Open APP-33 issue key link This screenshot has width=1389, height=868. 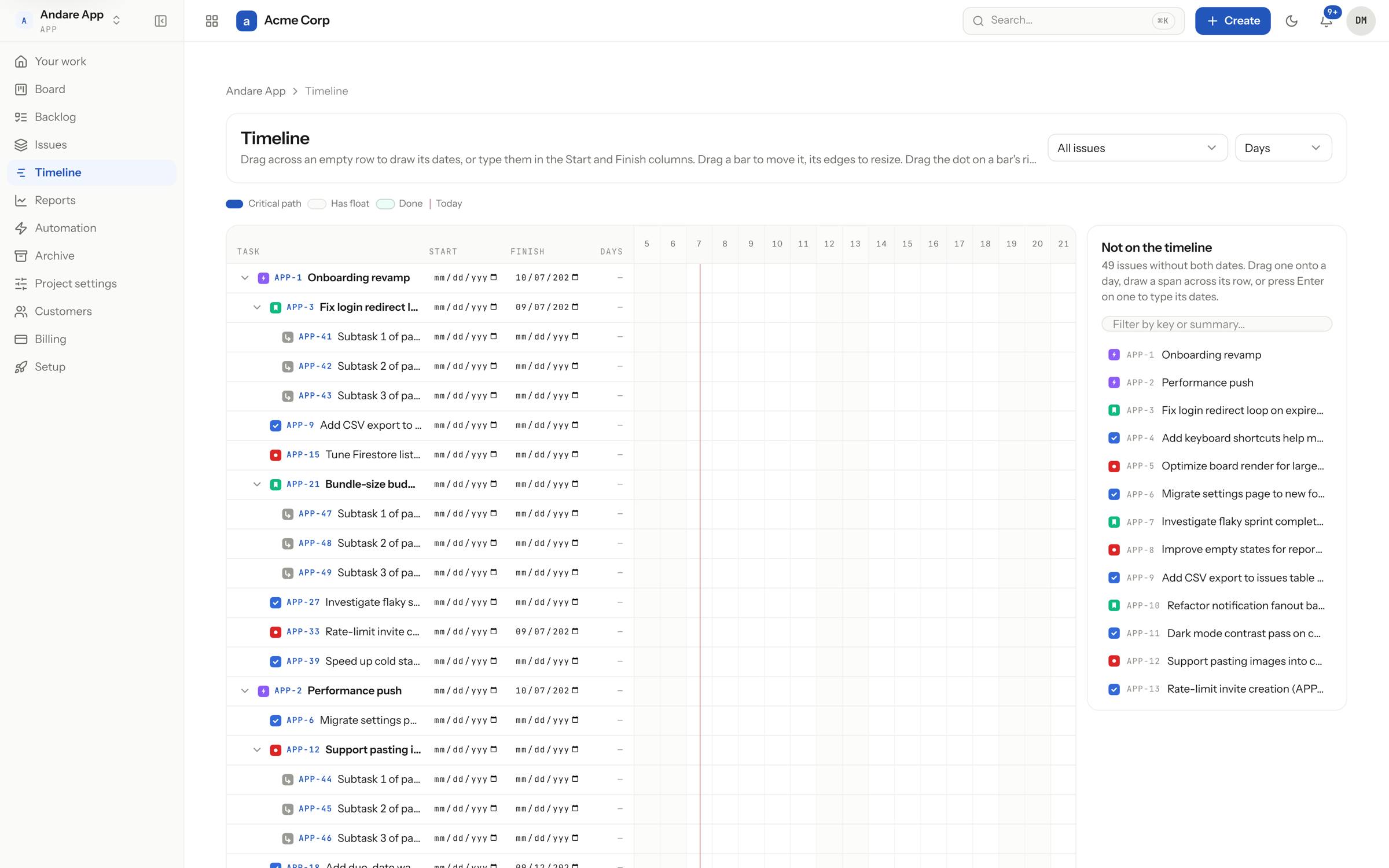(303, 632)
